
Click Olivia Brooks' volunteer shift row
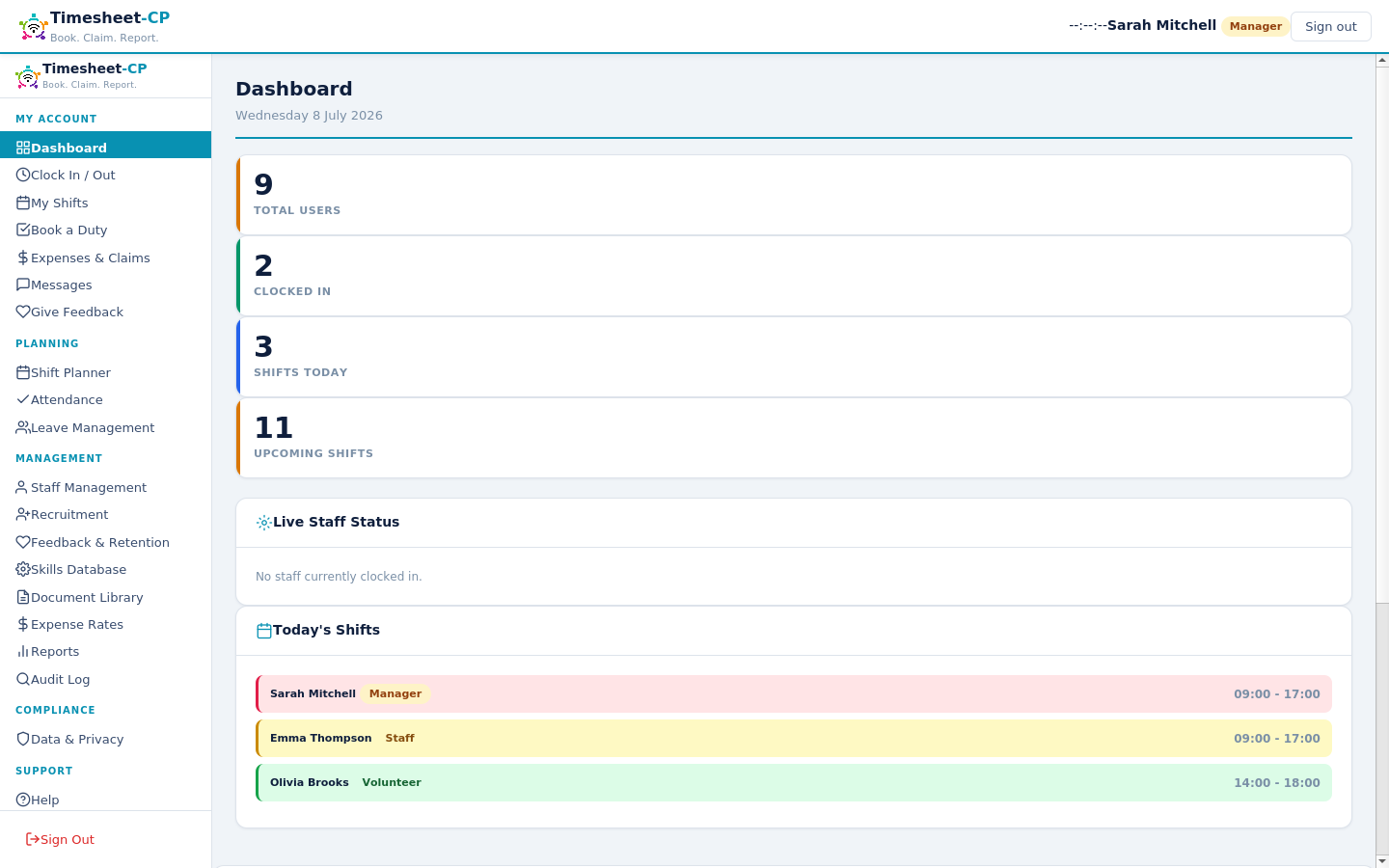point(794,782)
